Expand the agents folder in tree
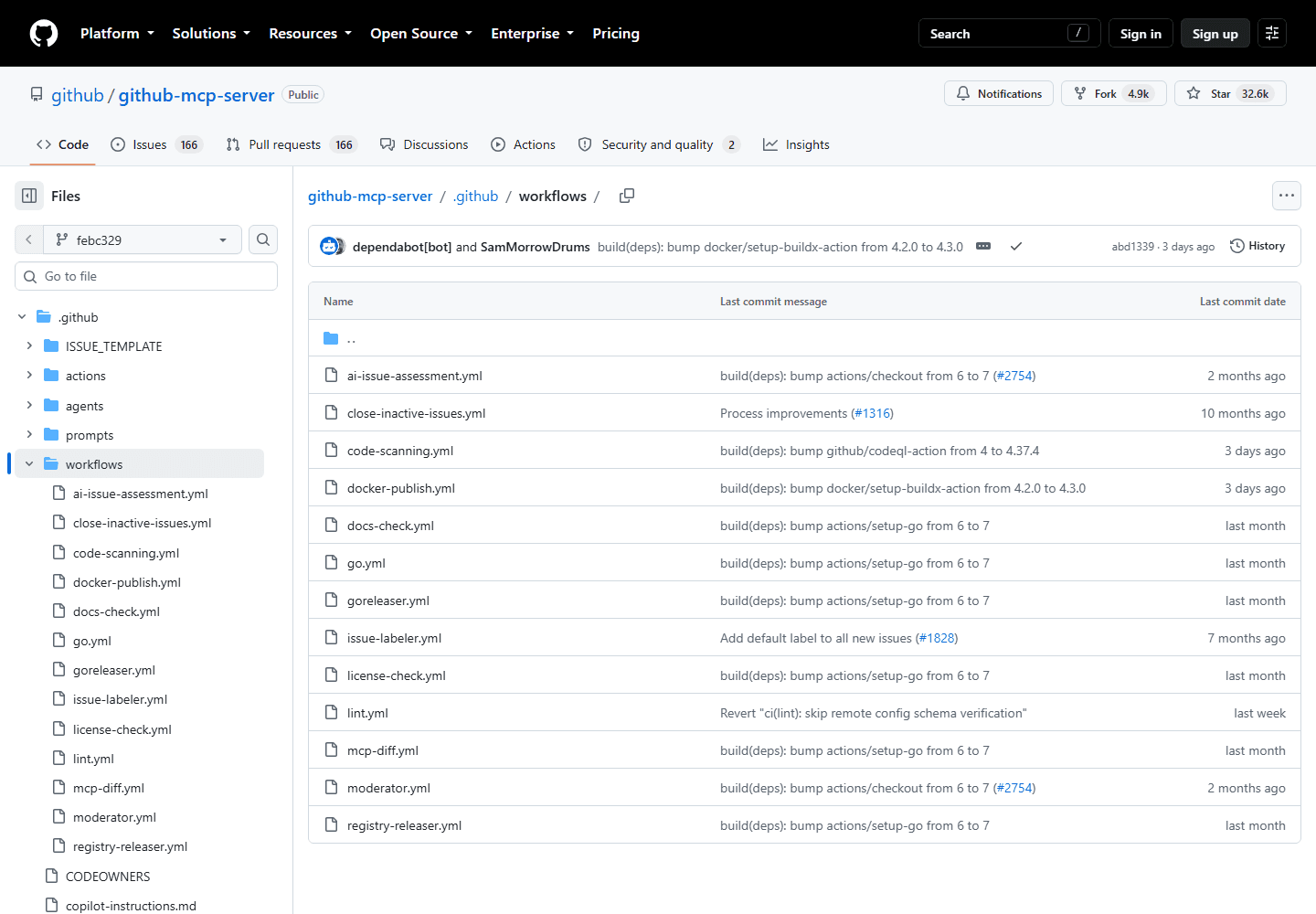This screenshot has width=1316, height=914. pyautogui.click(x=29, y=406)
